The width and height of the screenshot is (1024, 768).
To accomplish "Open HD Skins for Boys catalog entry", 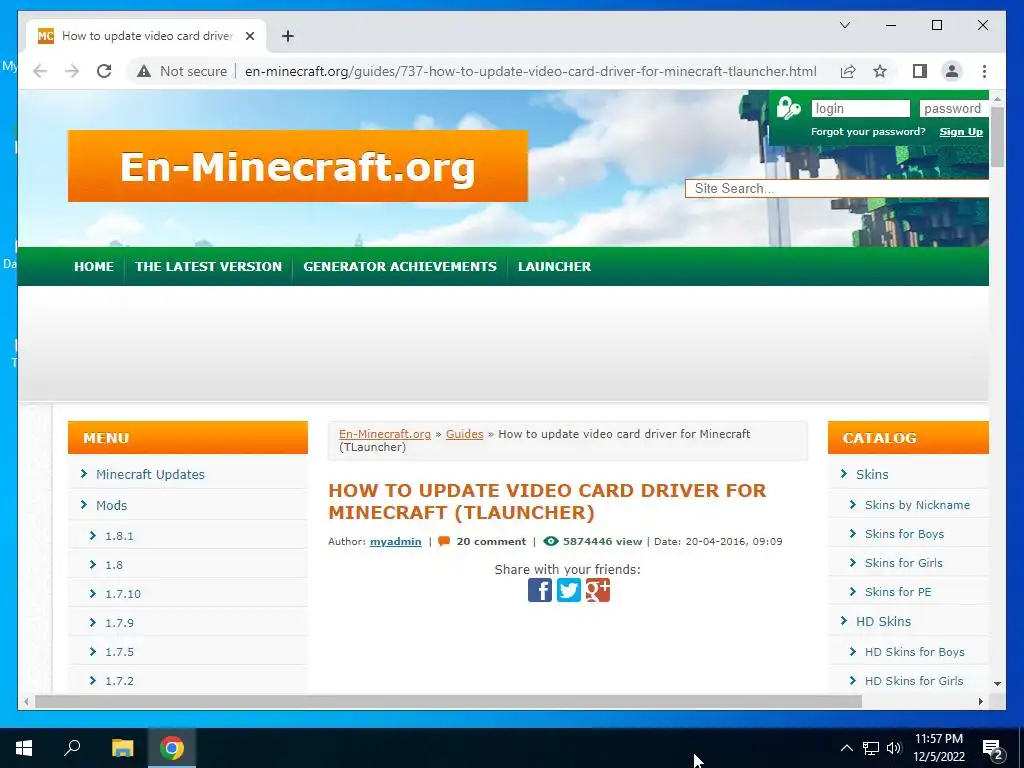I will click(914, 652).
